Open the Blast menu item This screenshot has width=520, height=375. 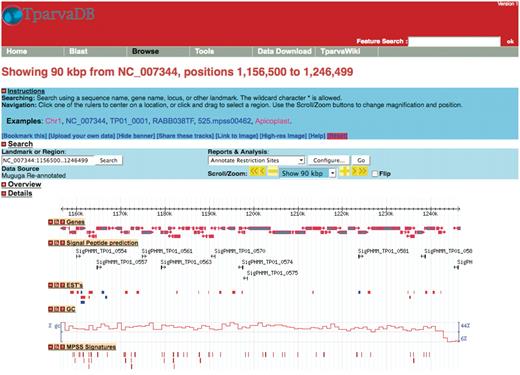pyautogui.click(x=78, y=51)
